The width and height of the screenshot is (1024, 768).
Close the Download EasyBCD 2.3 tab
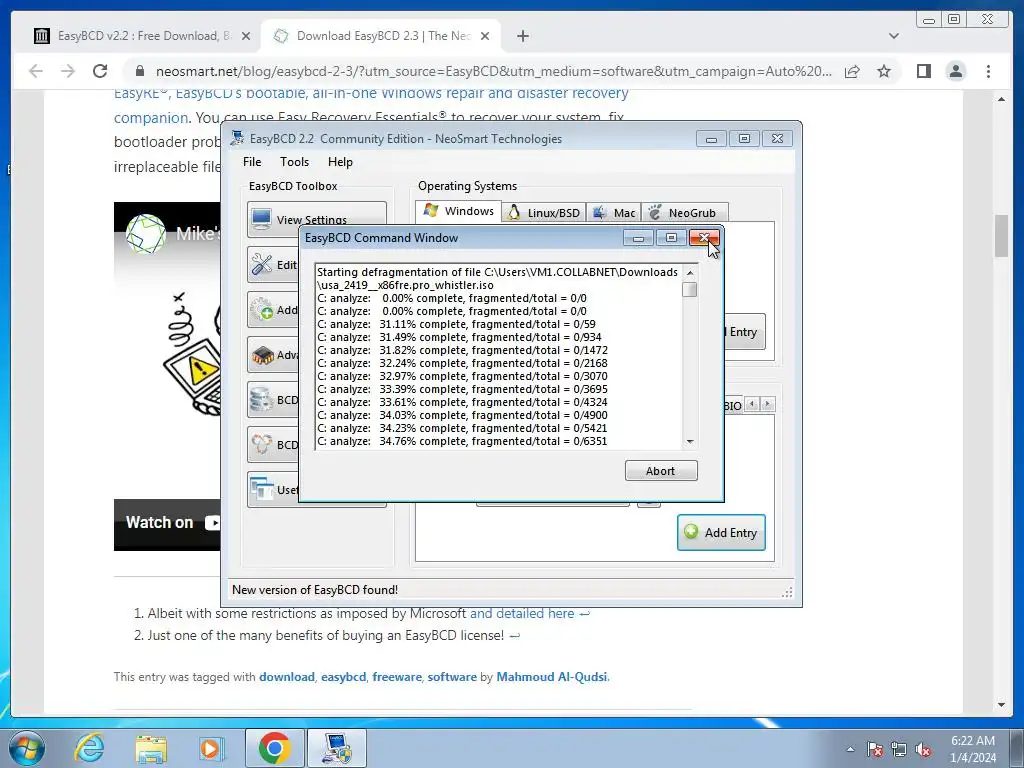(485, 36)
